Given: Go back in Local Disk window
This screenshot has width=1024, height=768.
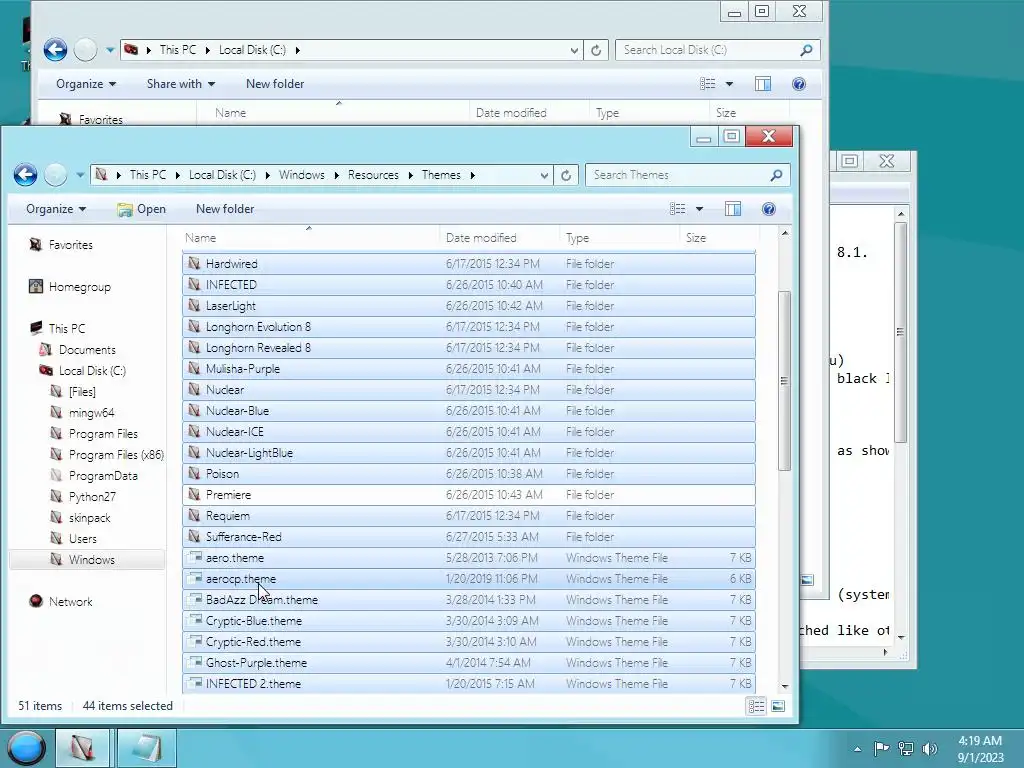Looking at the screenshot, I should [56, 50].
